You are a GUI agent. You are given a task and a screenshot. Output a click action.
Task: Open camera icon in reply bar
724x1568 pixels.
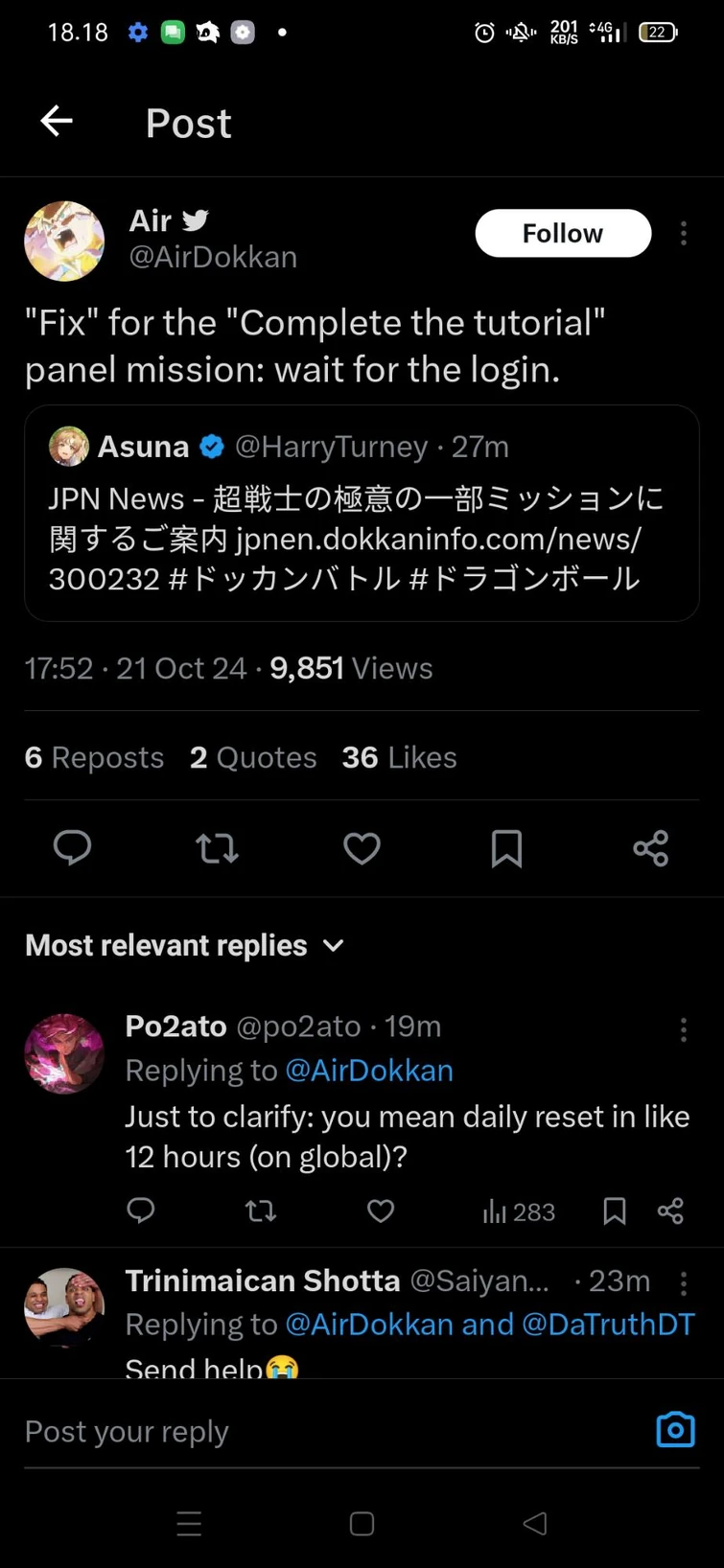pyautogui.click(x=675, y=1429)
